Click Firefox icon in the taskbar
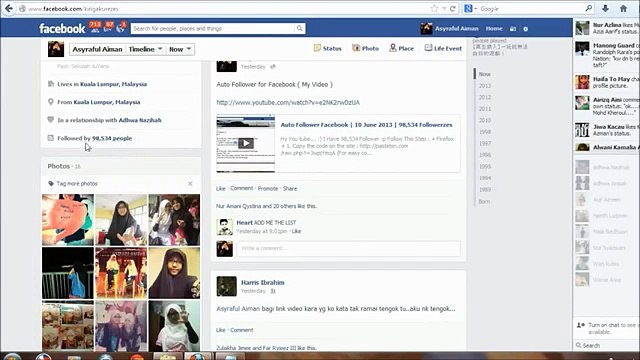This screenshot has width=640, height=360. click(198, 356)
